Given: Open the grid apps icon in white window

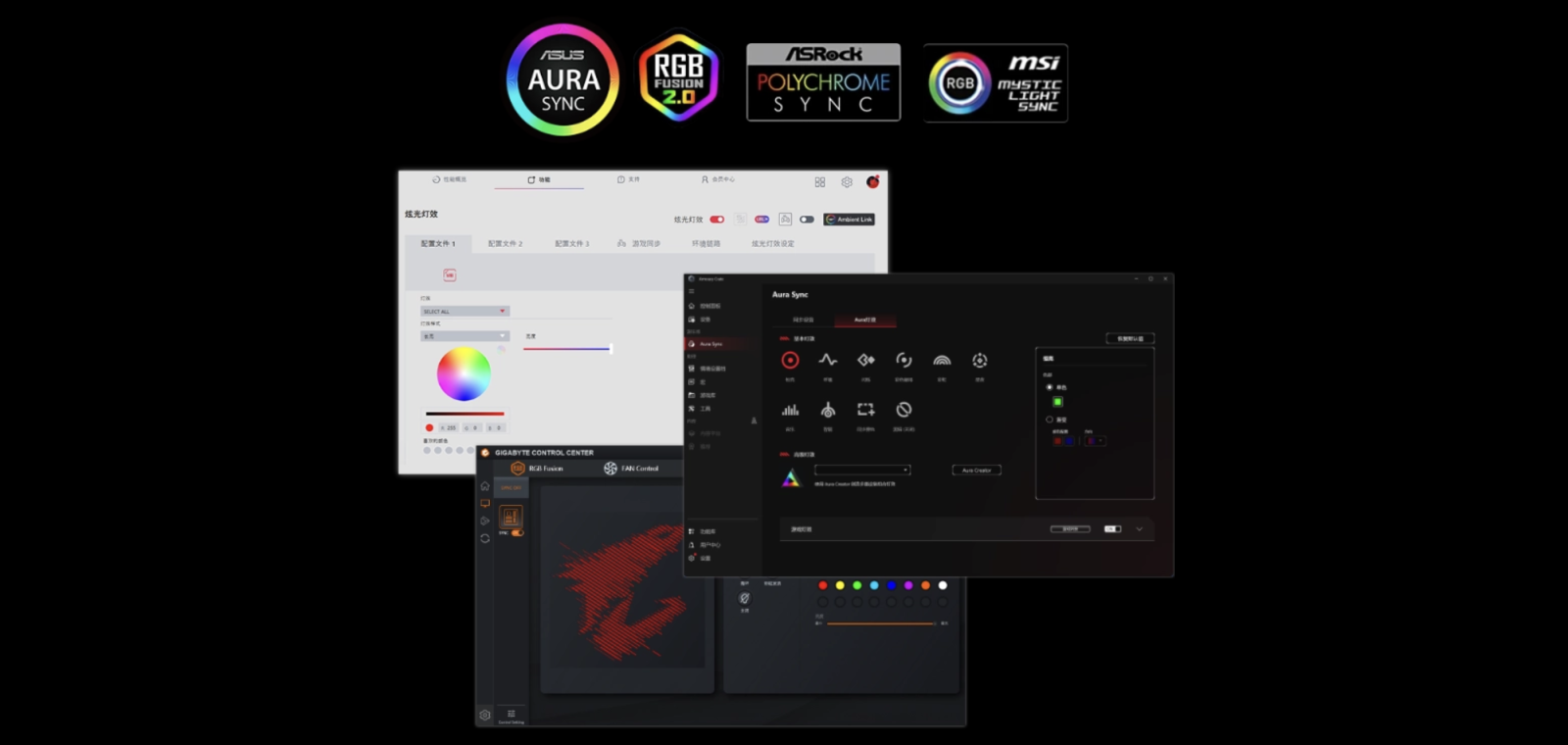Looking at the screenshot, I should [x=820, y=182].
